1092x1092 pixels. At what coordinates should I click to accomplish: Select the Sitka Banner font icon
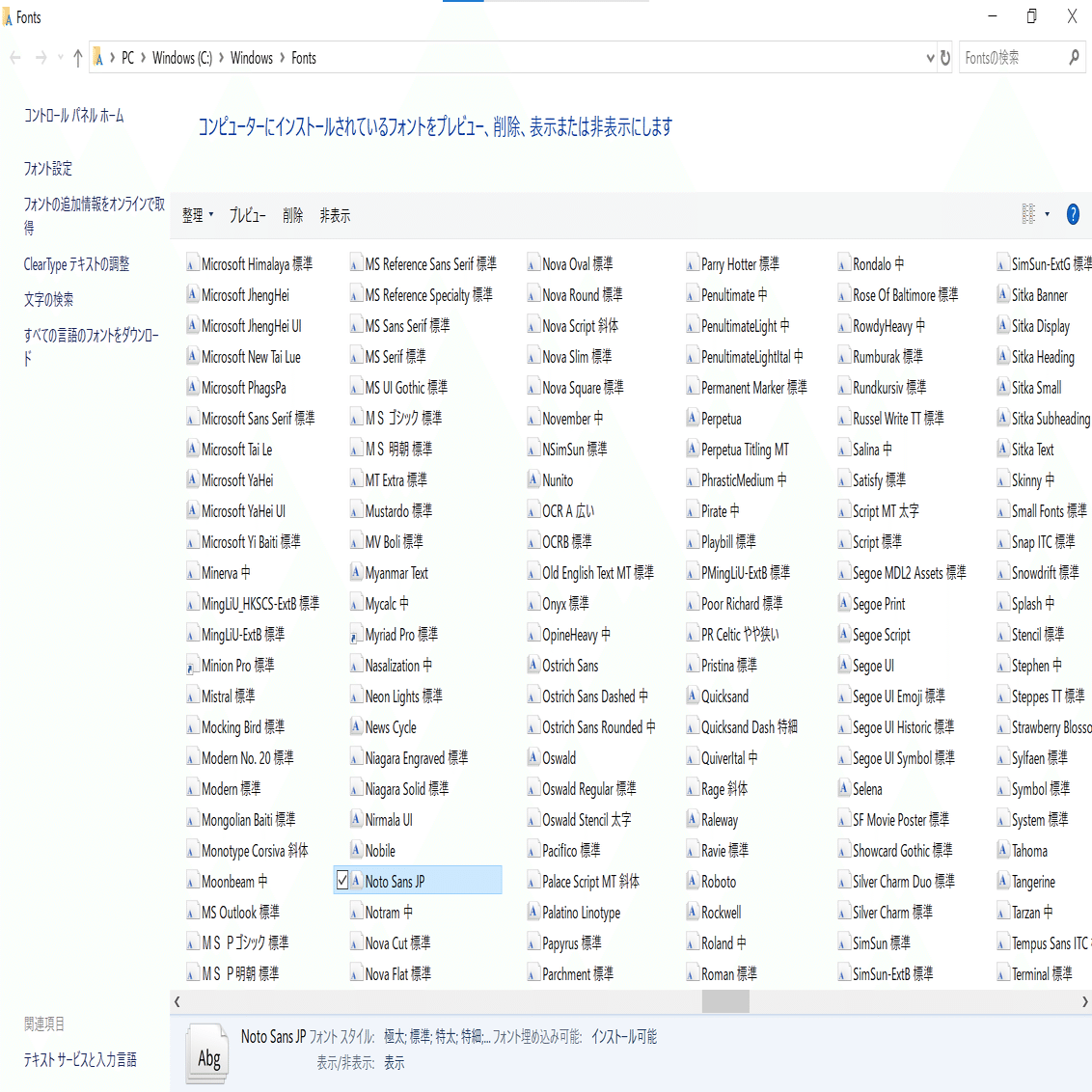[x=1003, y=294]
